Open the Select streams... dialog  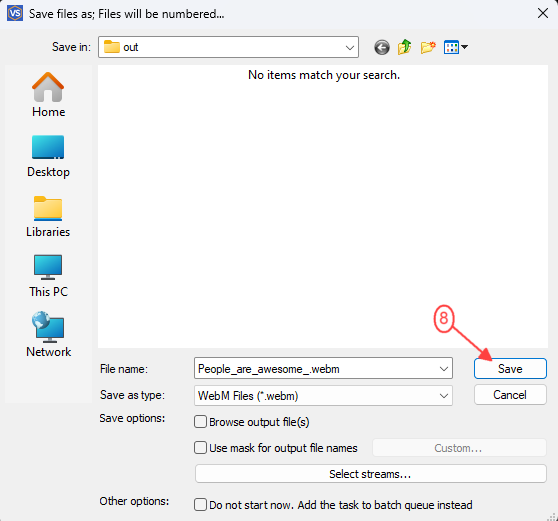point(370,474)
